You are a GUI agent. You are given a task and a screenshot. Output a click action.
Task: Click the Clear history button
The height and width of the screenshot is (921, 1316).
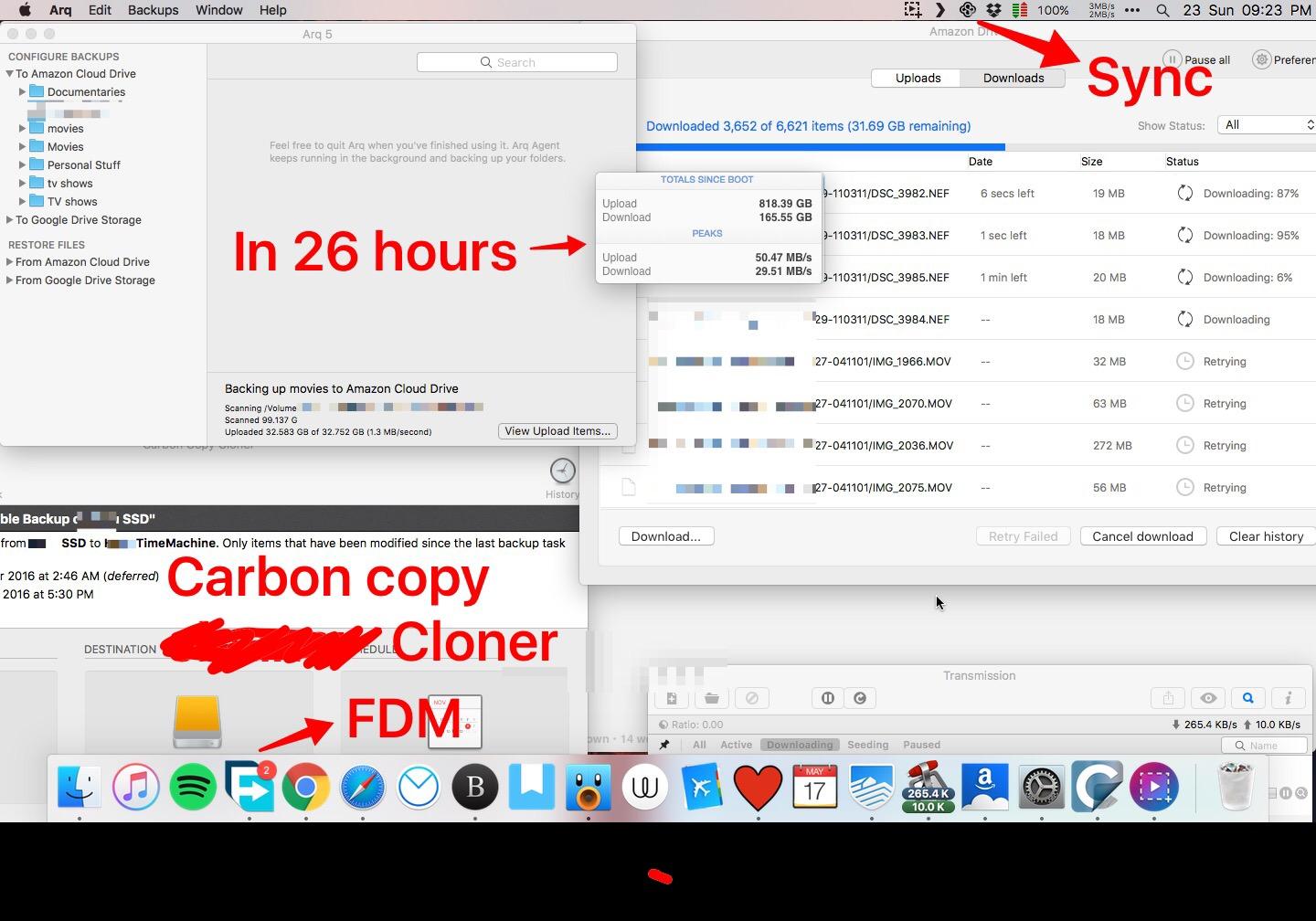1266,536
